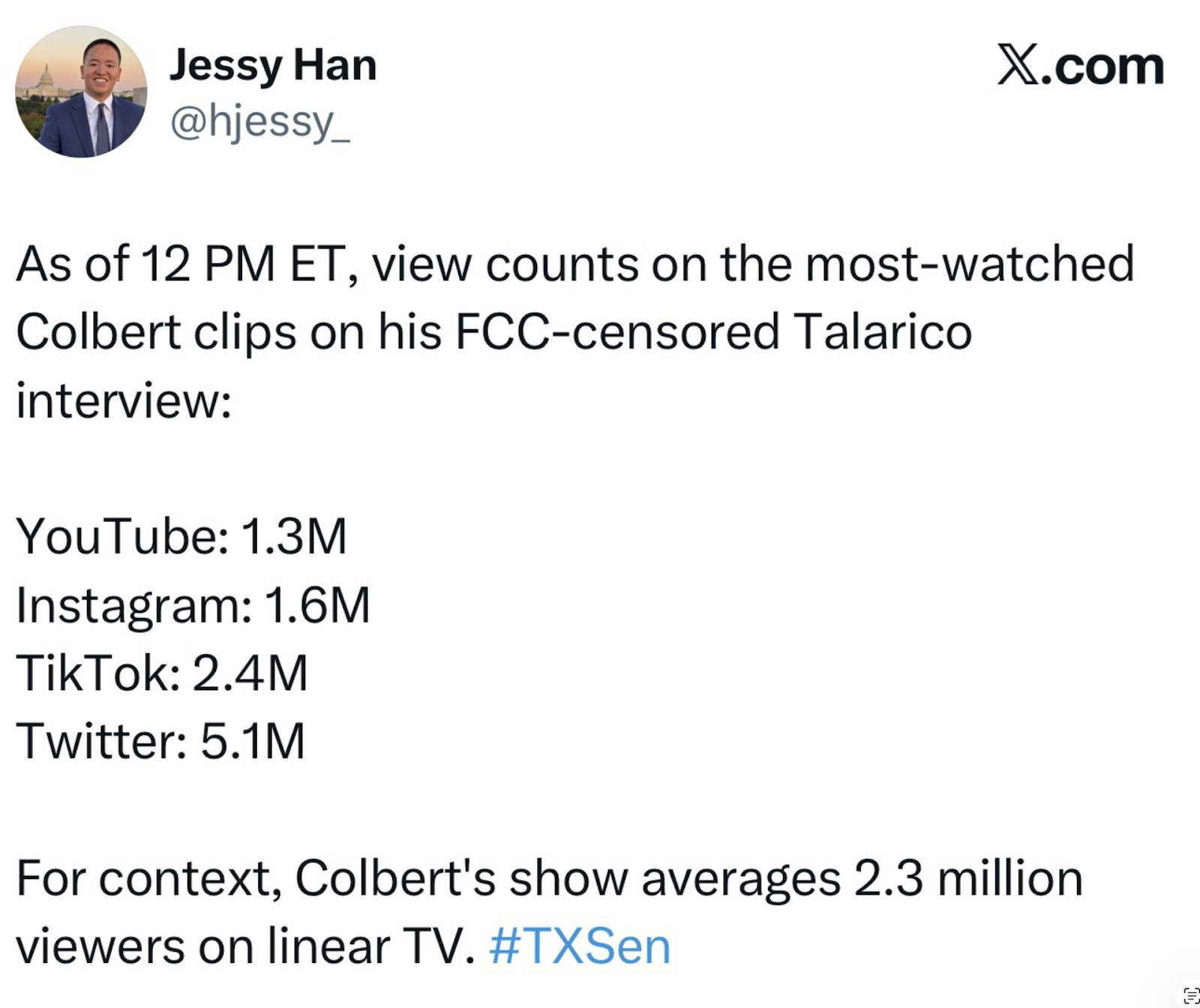Click the word "interview:" in the tweet
Screen dimensions: 1200x1008
(124, 400)
